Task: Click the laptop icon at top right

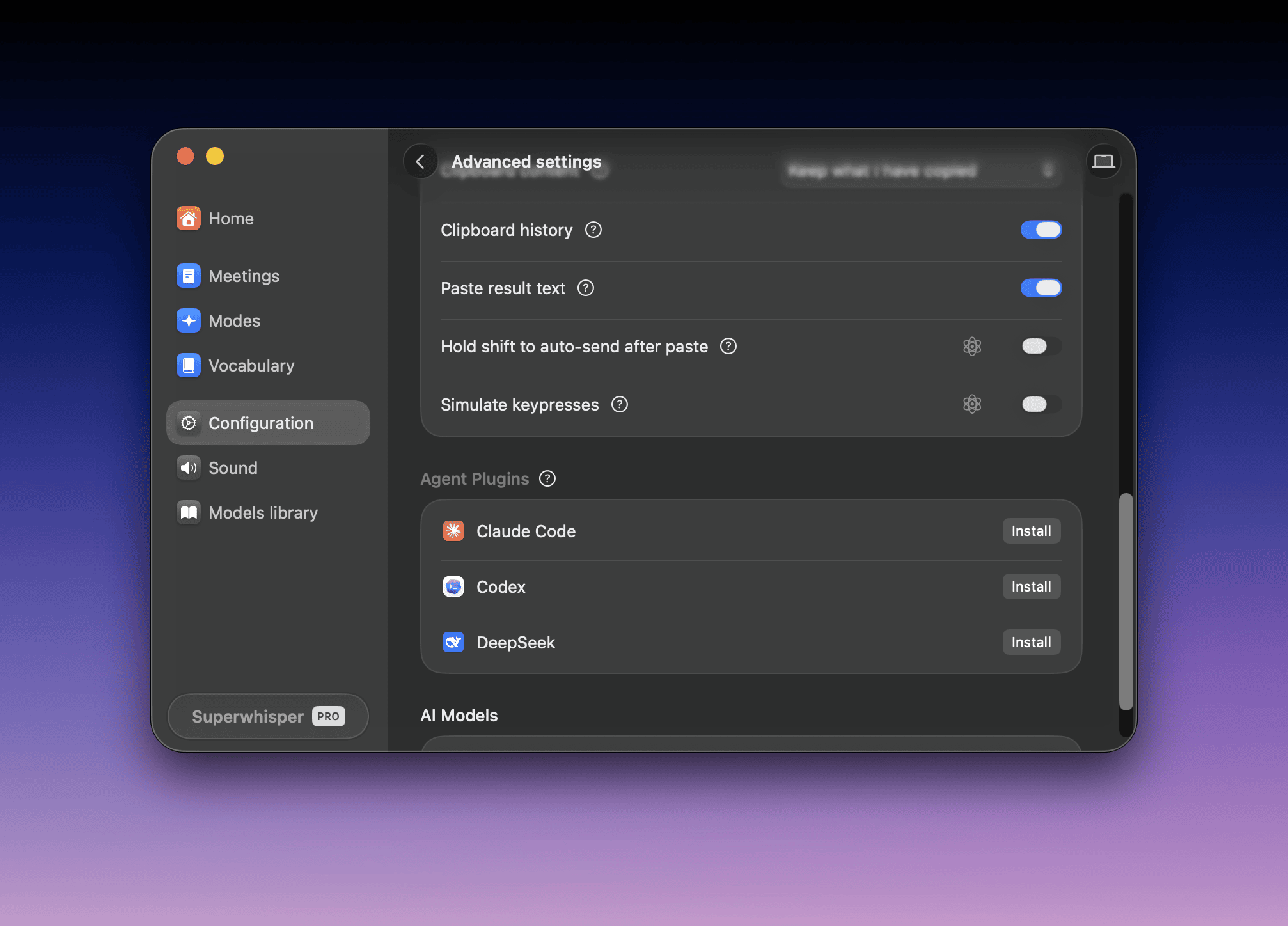Action: pos(1103,162)
